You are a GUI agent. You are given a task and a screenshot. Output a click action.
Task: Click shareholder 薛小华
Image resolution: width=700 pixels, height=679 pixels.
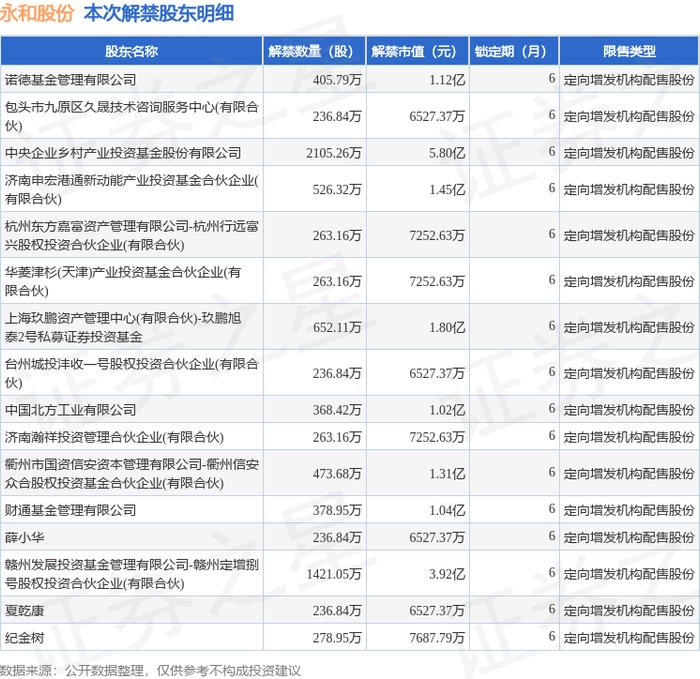pyautogui.click(x=25, y=537)
